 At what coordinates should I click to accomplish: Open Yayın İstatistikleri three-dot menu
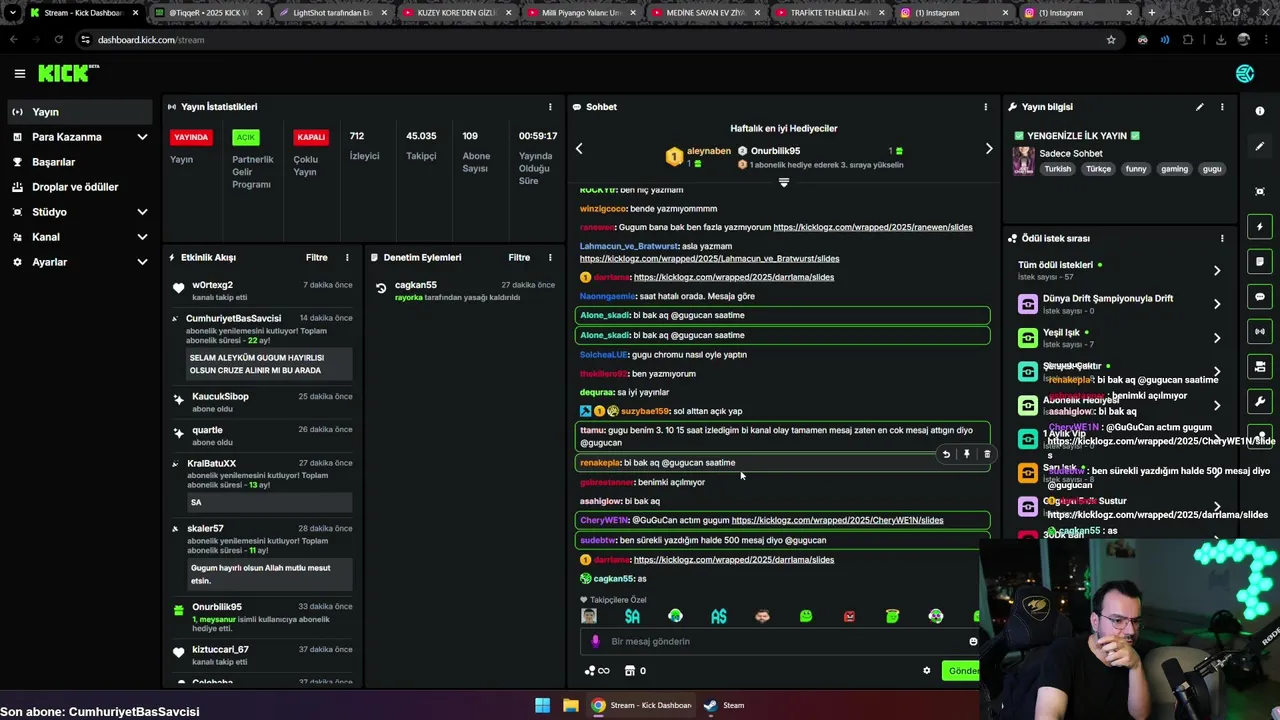tap(550, 107)
